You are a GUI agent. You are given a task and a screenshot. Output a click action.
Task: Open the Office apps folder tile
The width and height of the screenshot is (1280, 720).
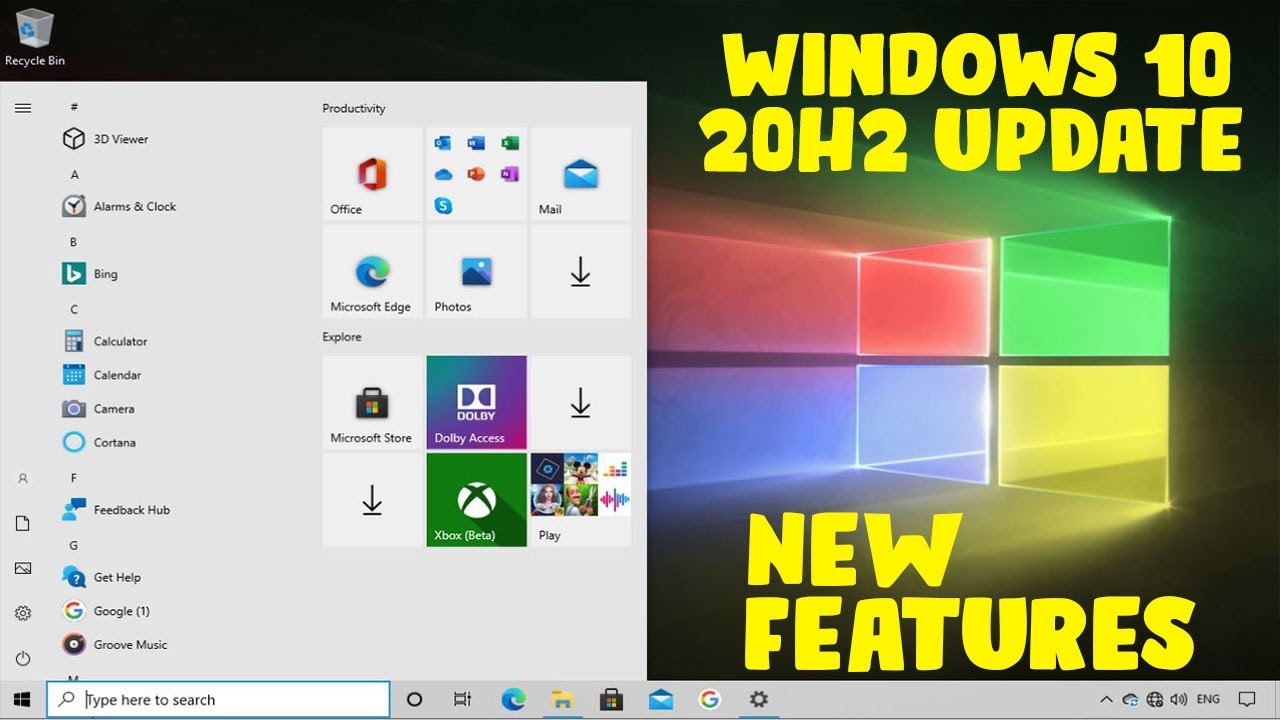pos(477,174)
